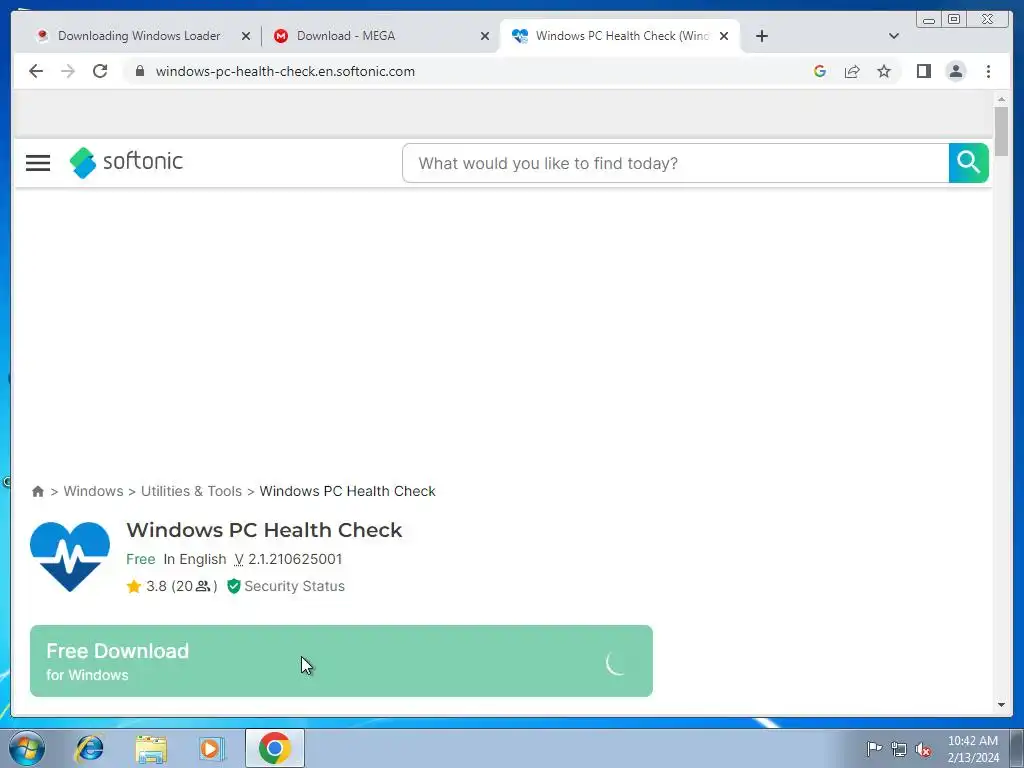The width and height of the screenshot is (1024, 768).
Task: Open a new browser tab
Action: (x=761, y=36)
